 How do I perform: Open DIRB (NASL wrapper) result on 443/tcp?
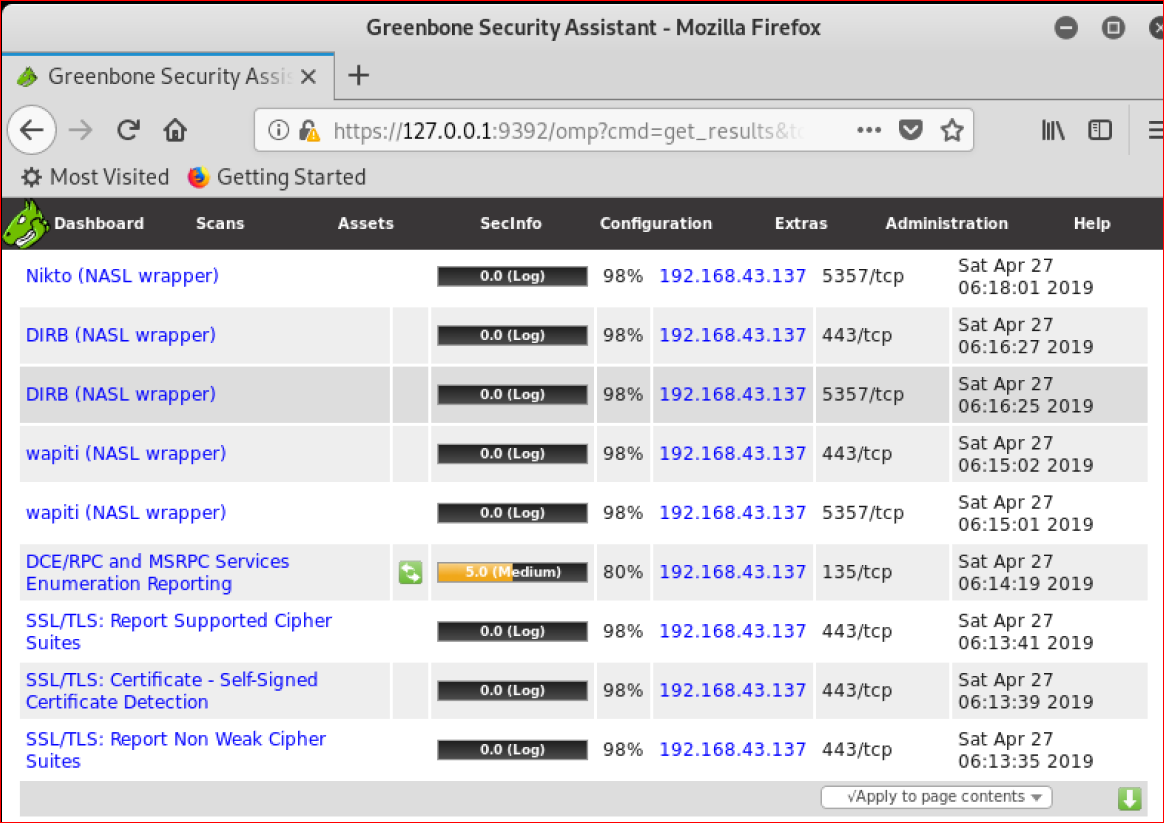121,335
